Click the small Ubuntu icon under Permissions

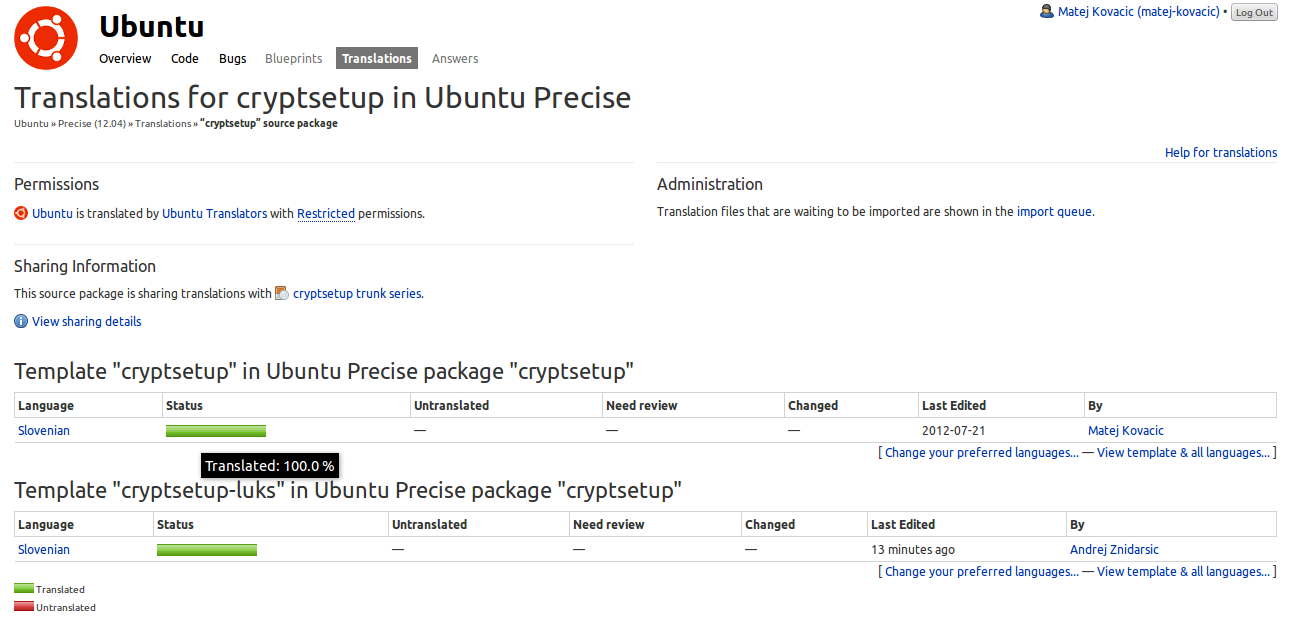21,213
